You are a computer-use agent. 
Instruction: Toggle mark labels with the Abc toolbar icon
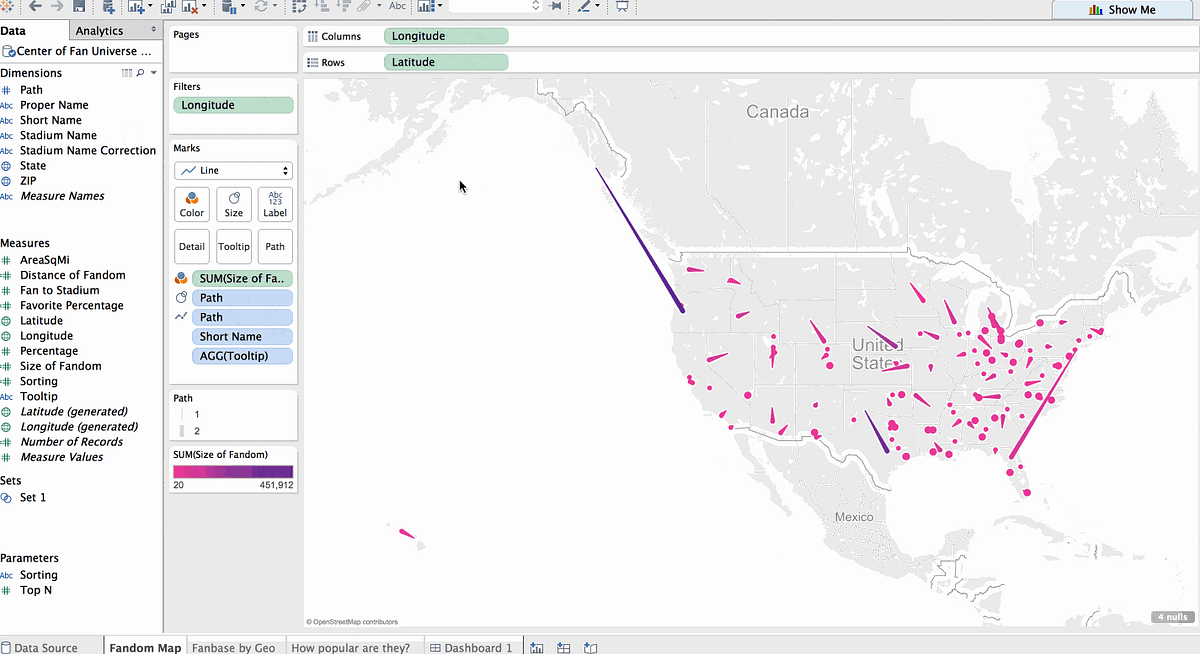[x=397, y=7]
